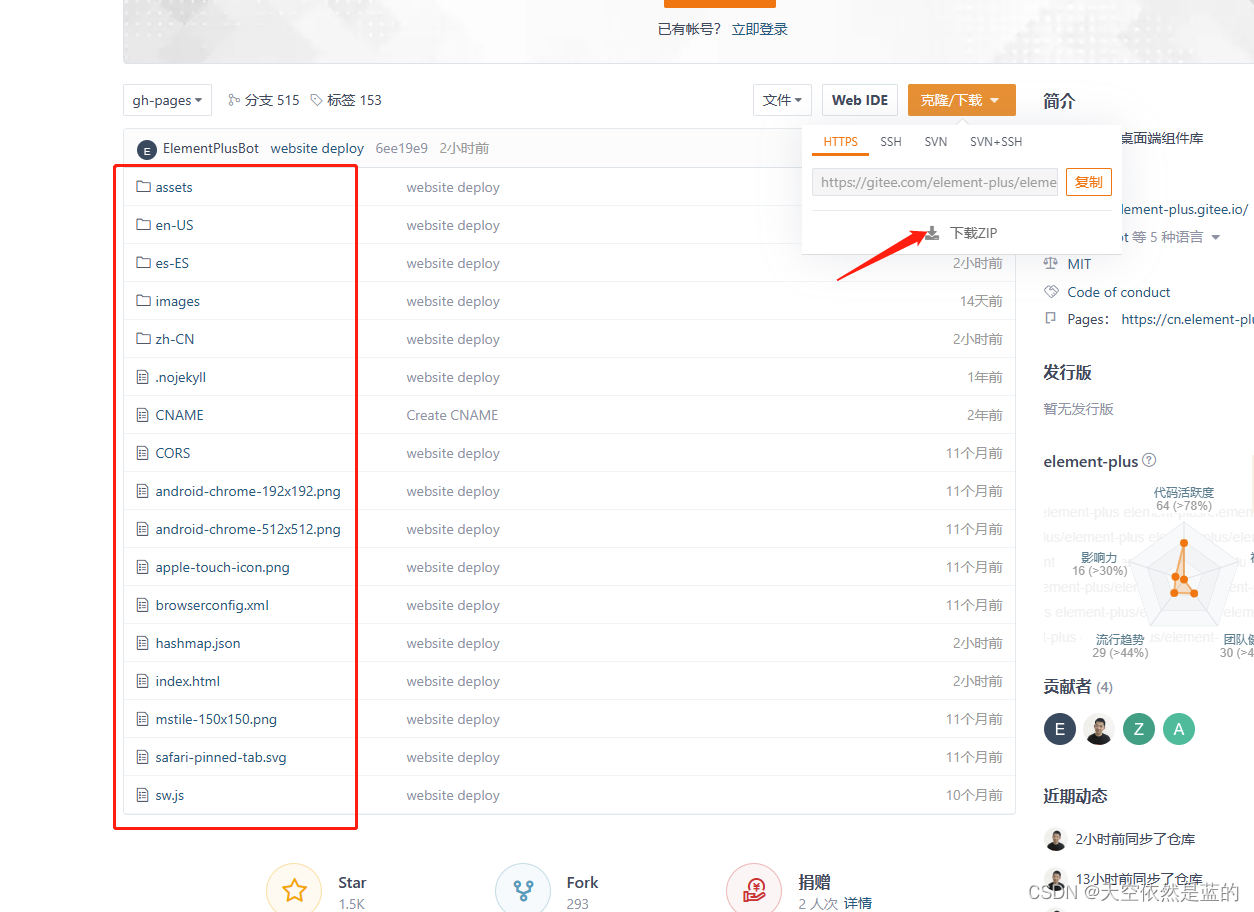Screen dimensions: 1254x912
Task: Click the 立即登录 login link
Action: [760, 29]
